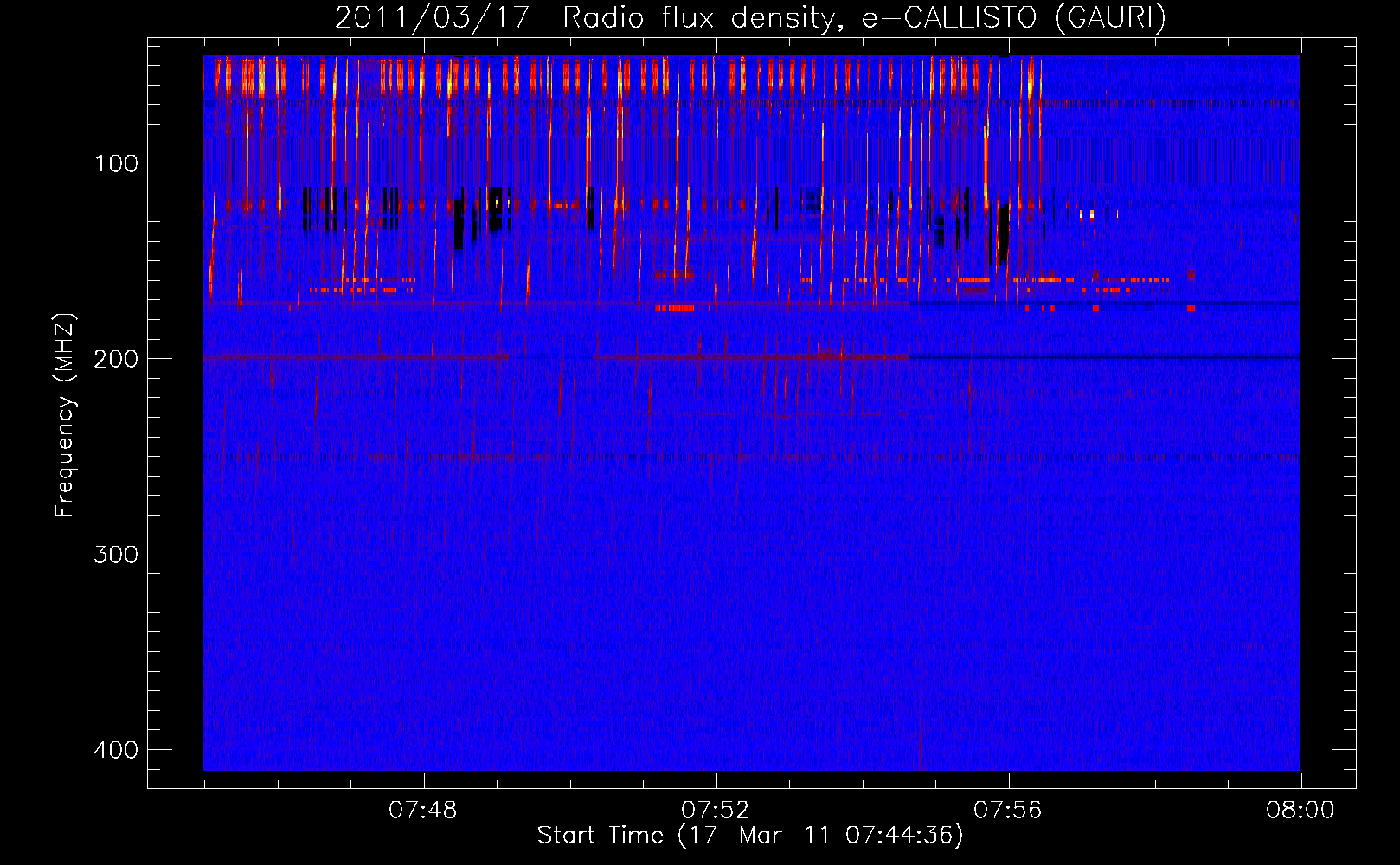This screenshot has height=865, width=1400.
Task: Click the 07:56 time tick label
Action: tap(1008, 811)
